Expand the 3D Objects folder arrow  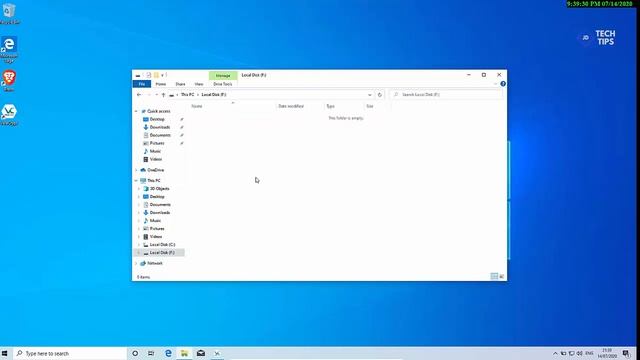point(139,189)
